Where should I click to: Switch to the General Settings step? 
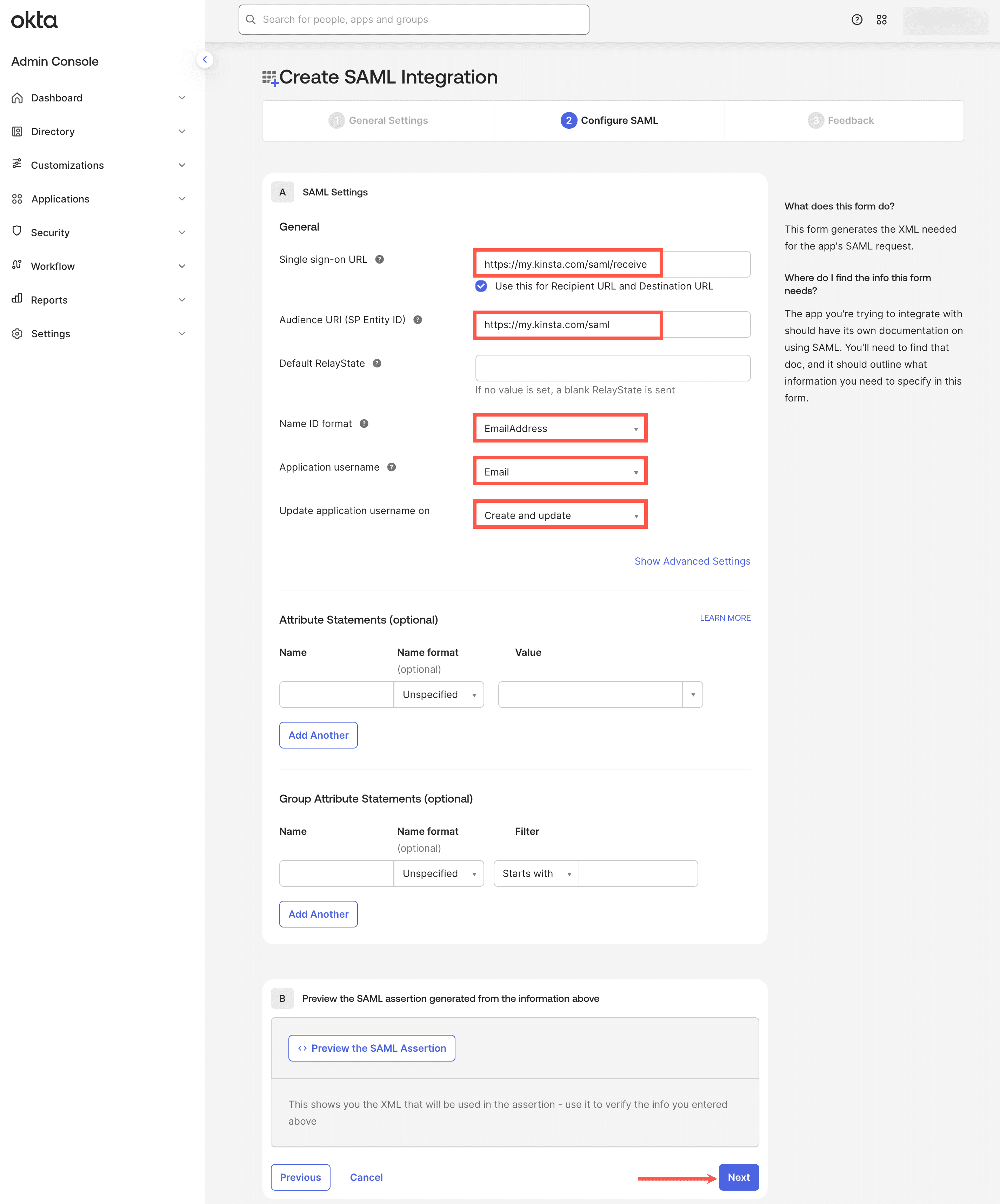pyautogui.click(x=378, y=120)
